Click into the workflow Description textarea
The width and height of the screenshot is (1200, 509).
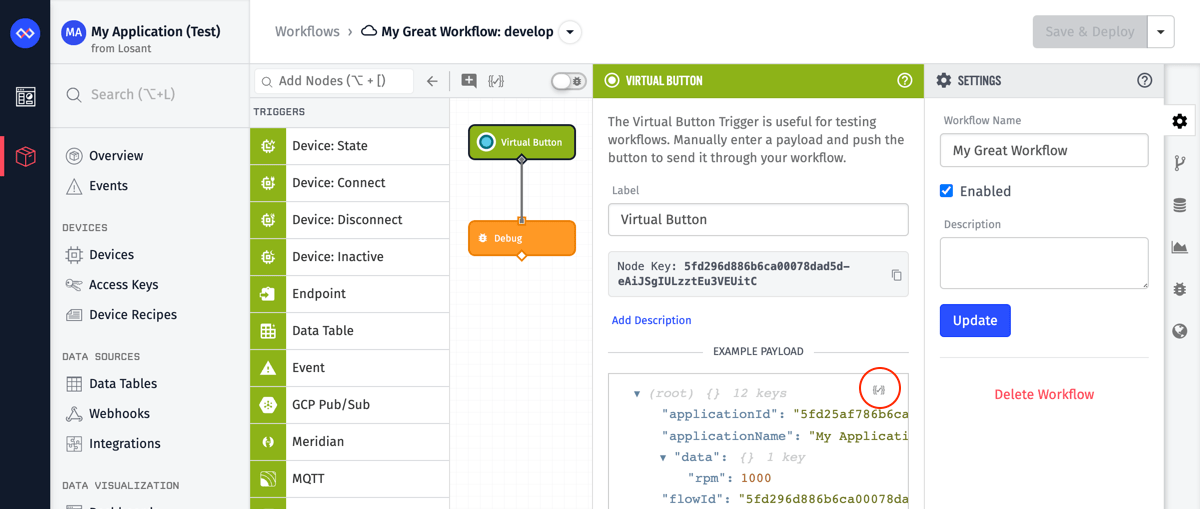click(1044, 264)
